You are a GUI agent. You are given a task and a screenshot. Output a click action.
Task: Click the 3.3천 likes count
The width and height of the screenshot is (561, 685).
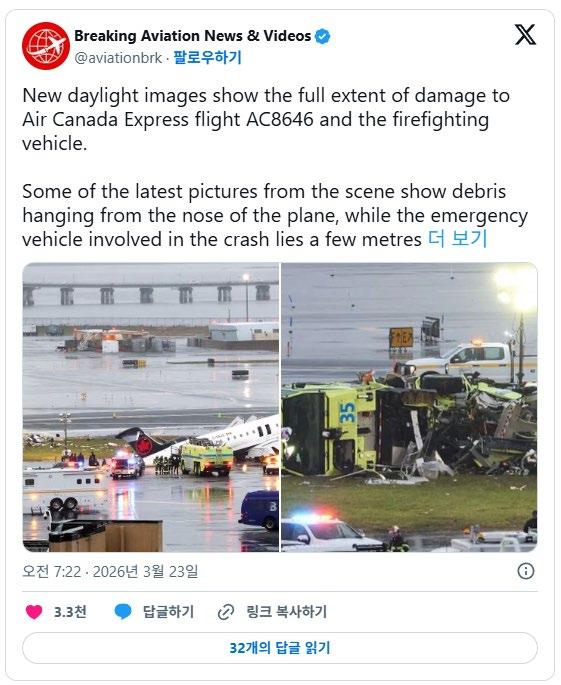tap(70, 612)
